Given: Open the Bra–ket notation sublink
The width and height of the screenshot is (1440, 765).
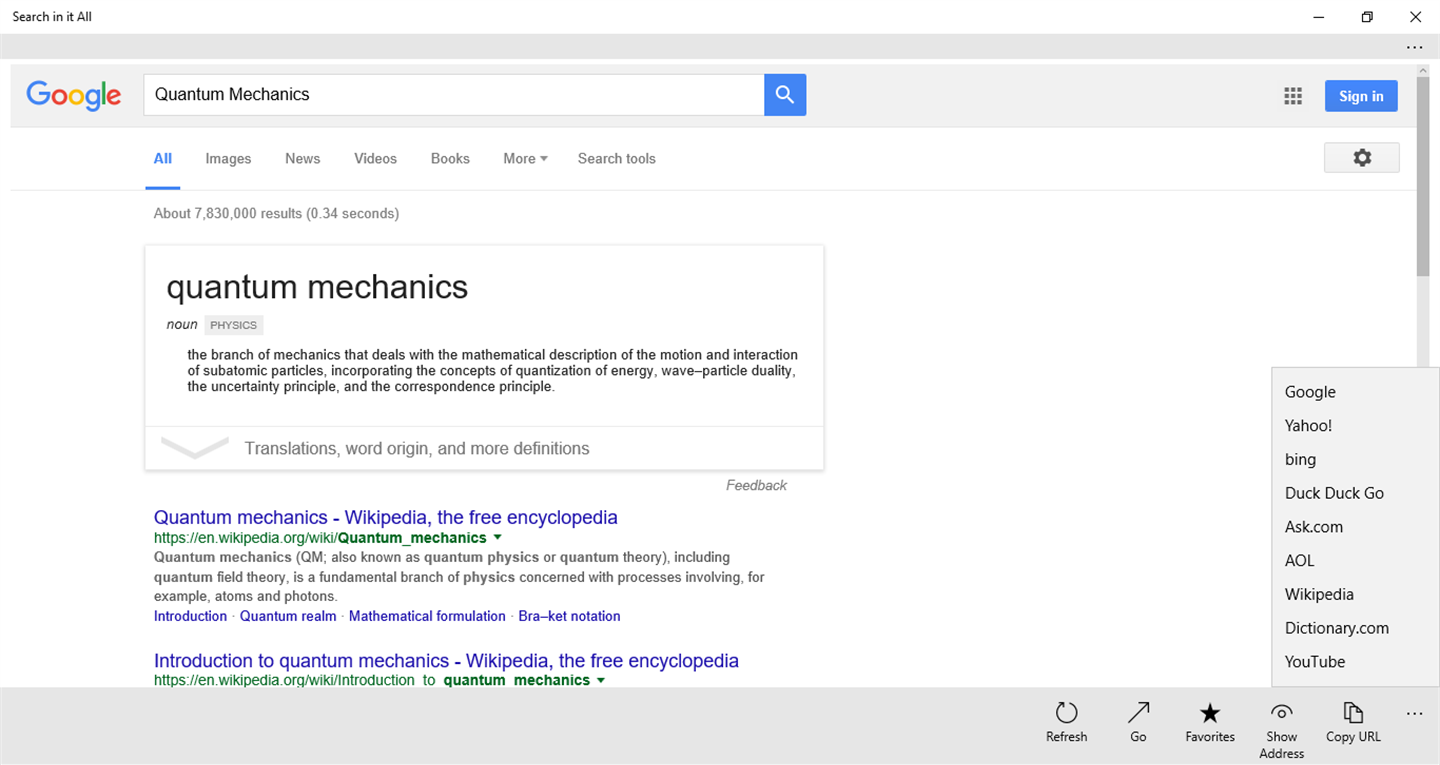Looking at the screenshot, I should click(x=569, y=616).
